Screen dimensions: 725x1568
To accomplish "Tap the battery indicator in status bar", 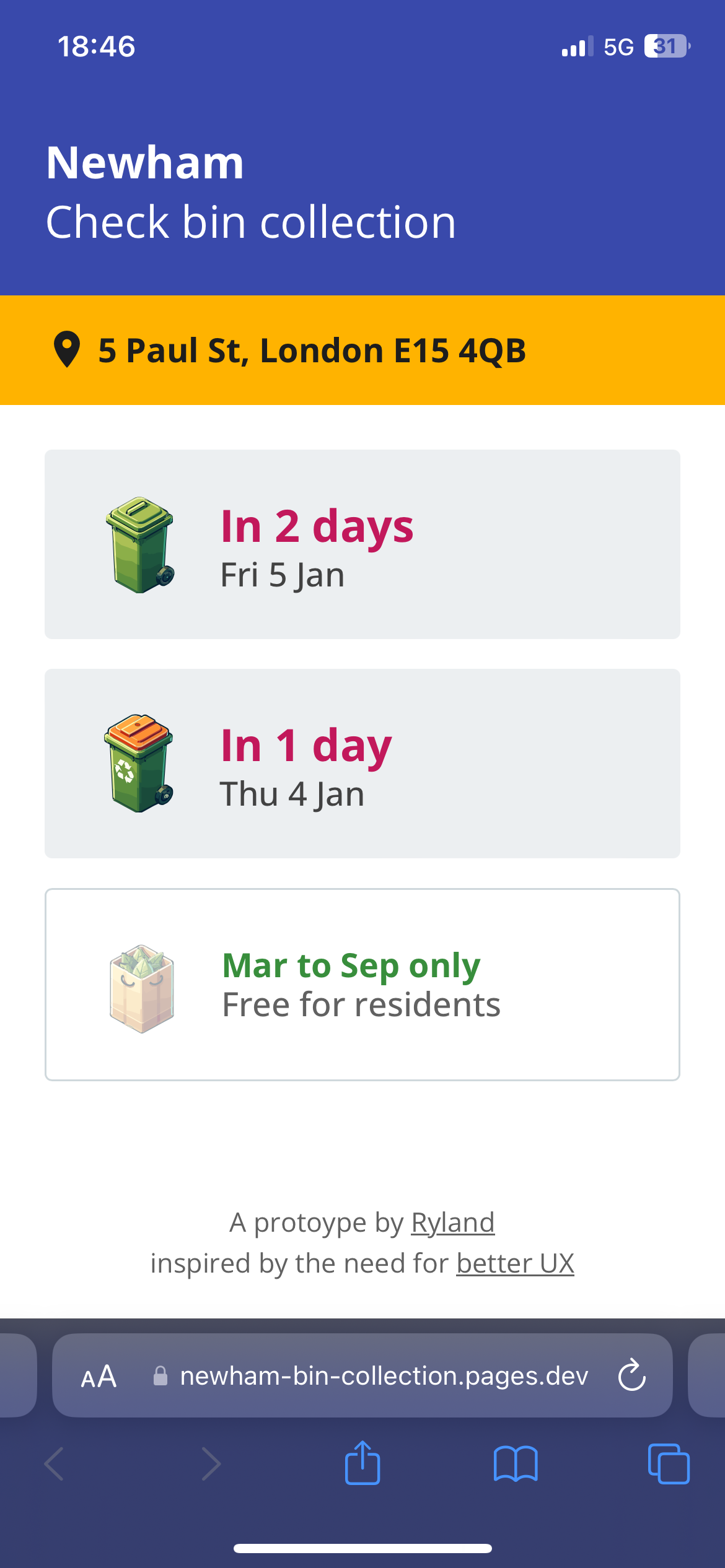I will pyautogui.click(x=667, y=46).
